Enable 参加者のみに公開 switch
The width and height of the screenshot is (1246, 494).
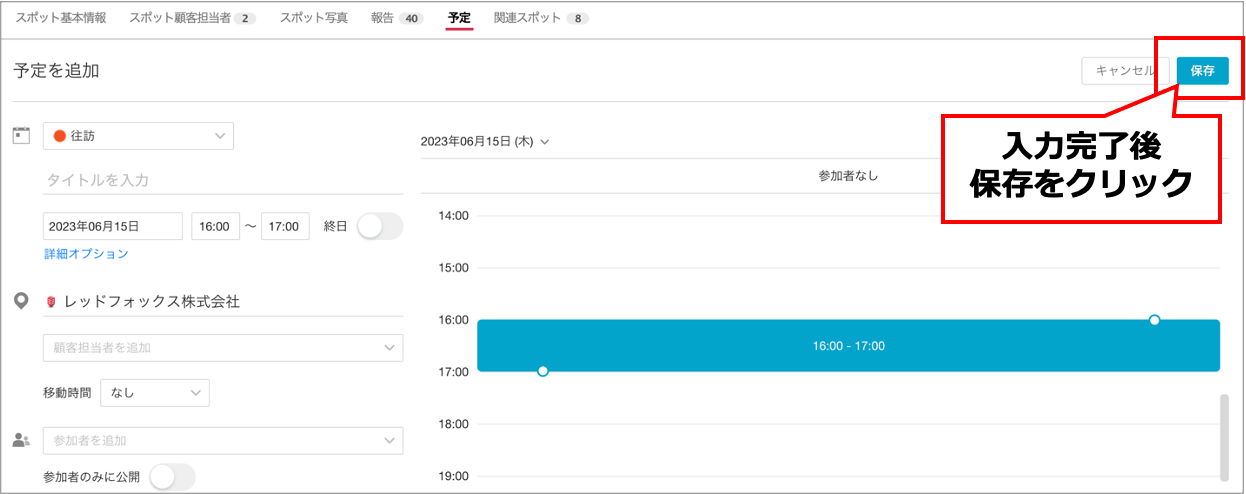[x=172, y=477]
